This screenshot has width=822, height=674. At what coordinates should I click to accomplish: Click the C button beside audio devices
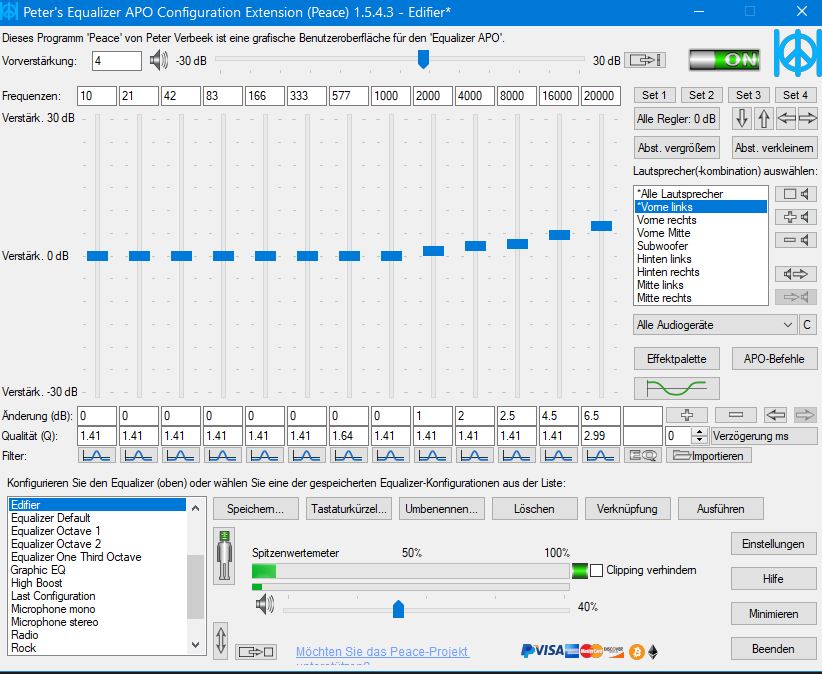(807, 325)
